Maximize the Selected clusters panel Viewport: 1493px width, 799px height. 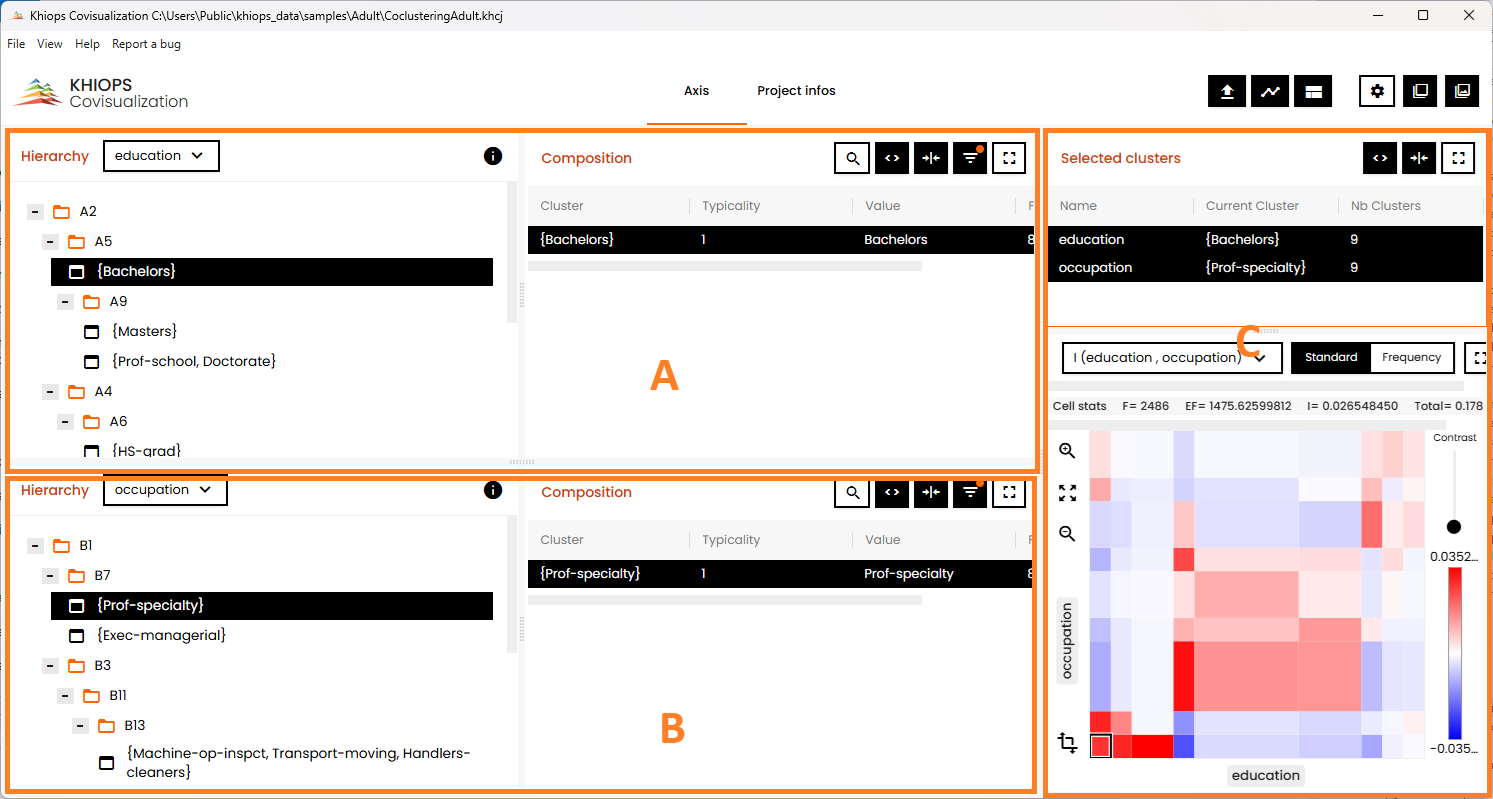pyautogui.click(x=1458, y=158)
